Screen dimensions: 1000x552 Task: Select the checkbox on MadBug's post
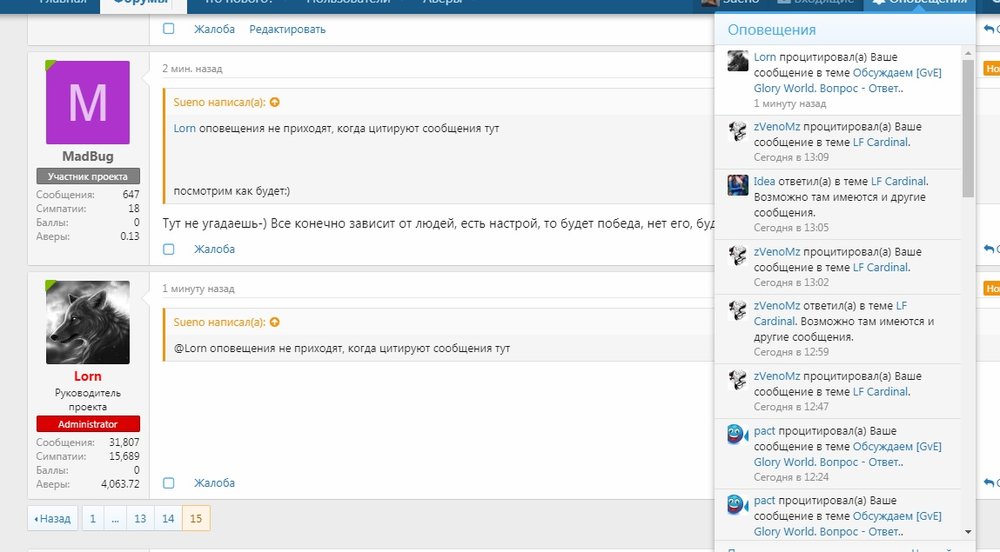(x=169, y=249)
